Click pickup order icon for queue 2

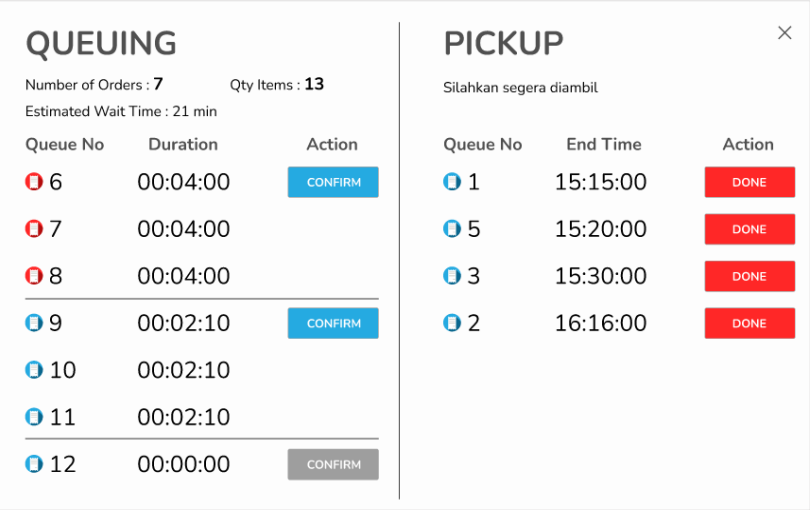click(x=452, y=323)
